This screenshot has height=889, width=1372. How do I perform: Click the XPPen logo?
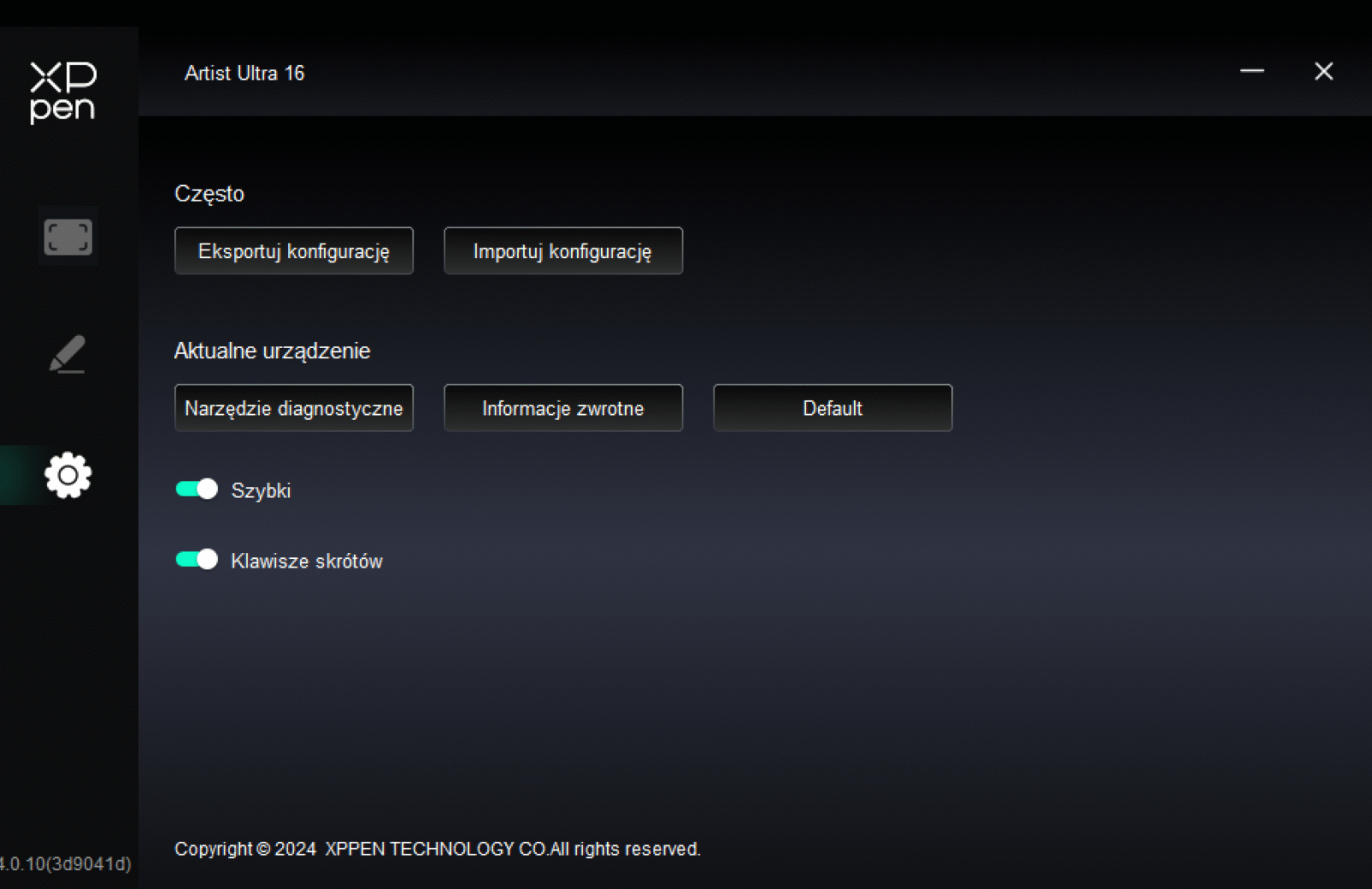coord(63,93)
